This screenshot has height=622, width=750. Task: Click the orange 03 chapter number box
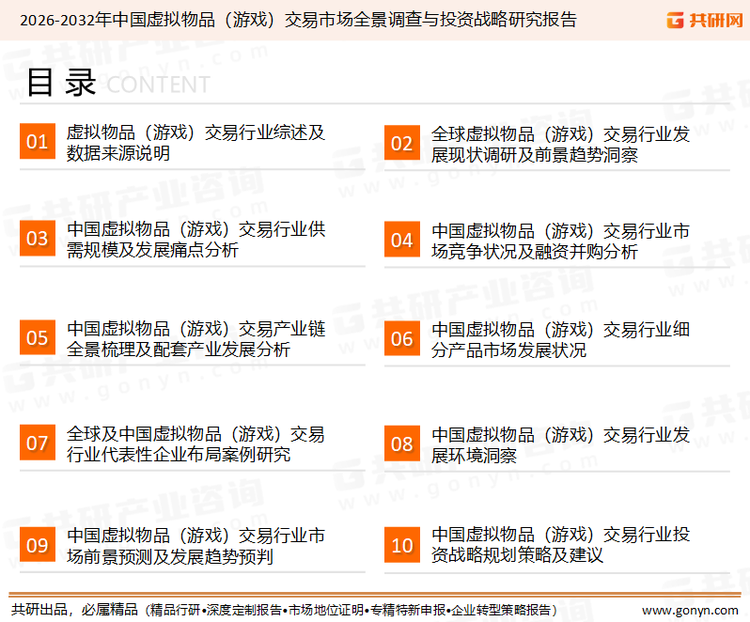(x=37, y=238)
